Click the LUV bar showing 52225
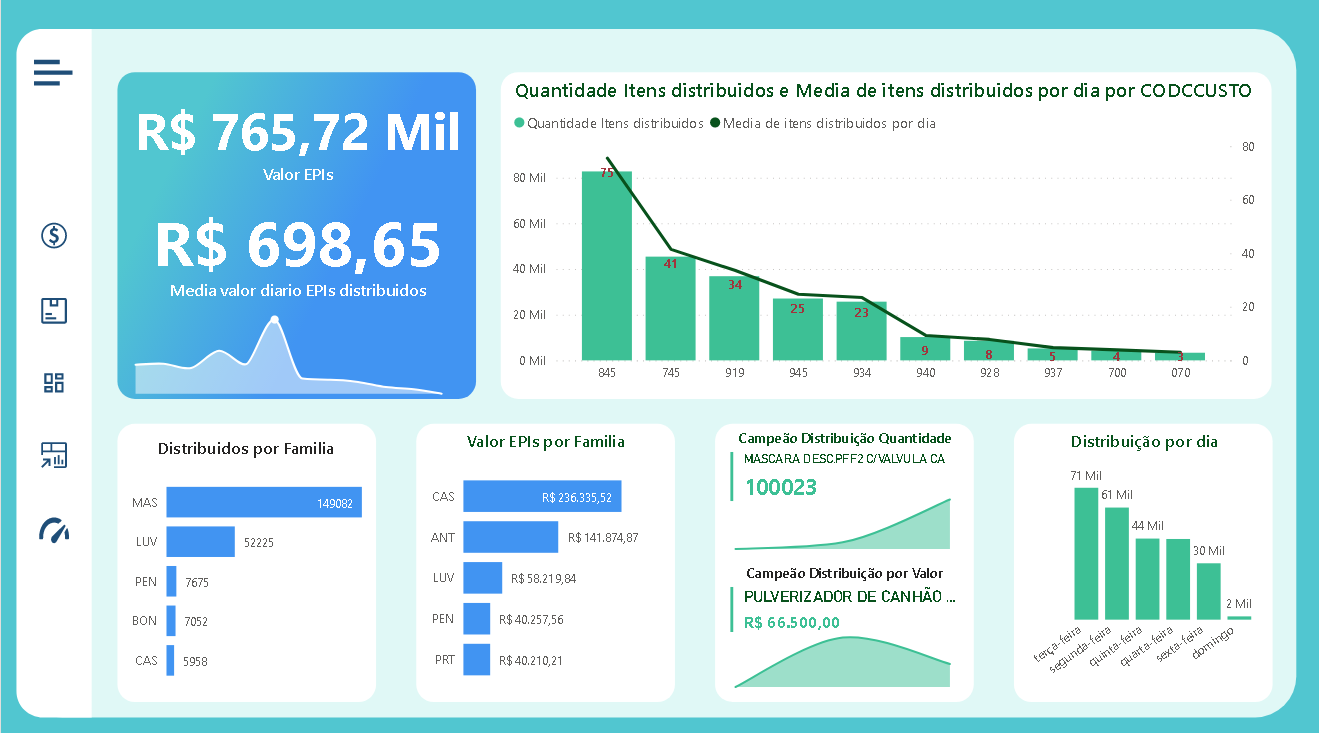Image resolution: width=1319 pixels, height=733 pixels. 200,542
